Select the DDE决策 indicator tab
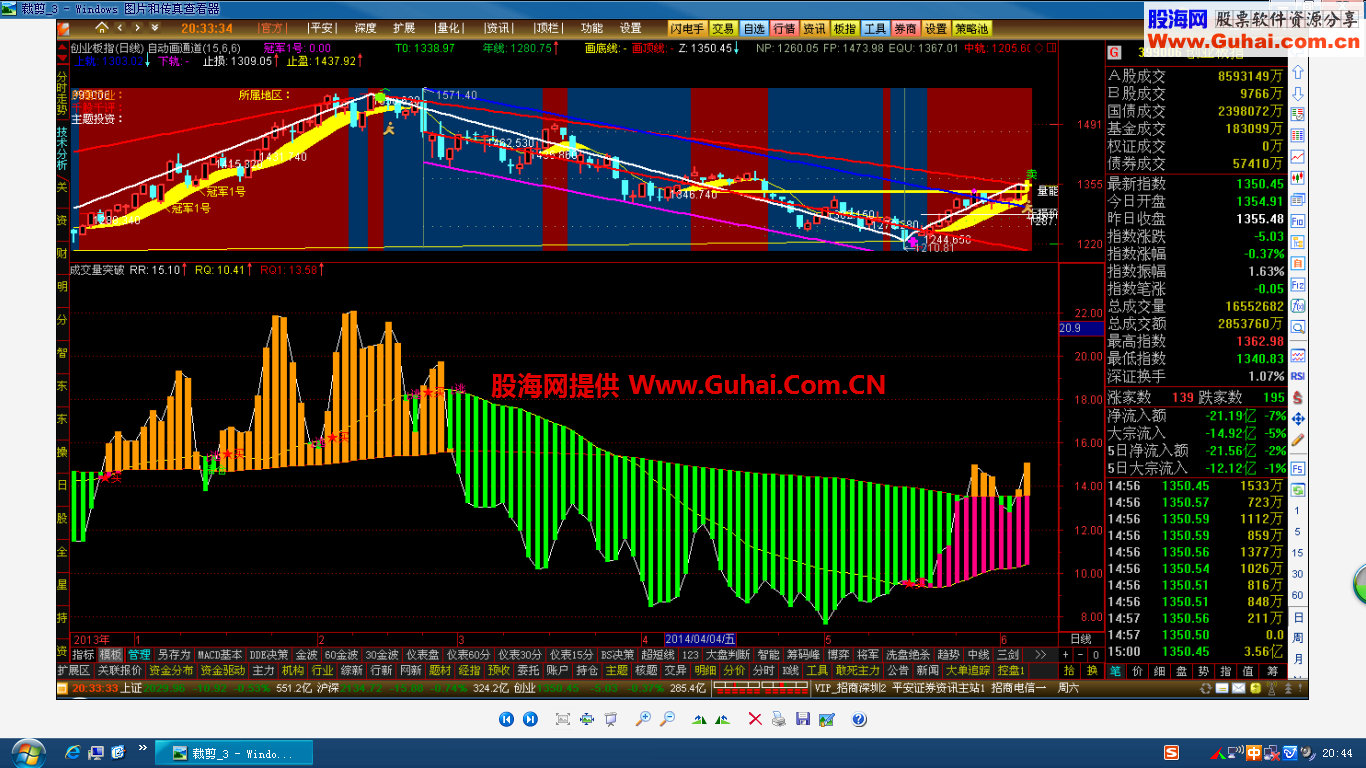Screen dimensions: 1366x768 pos(268,654)
